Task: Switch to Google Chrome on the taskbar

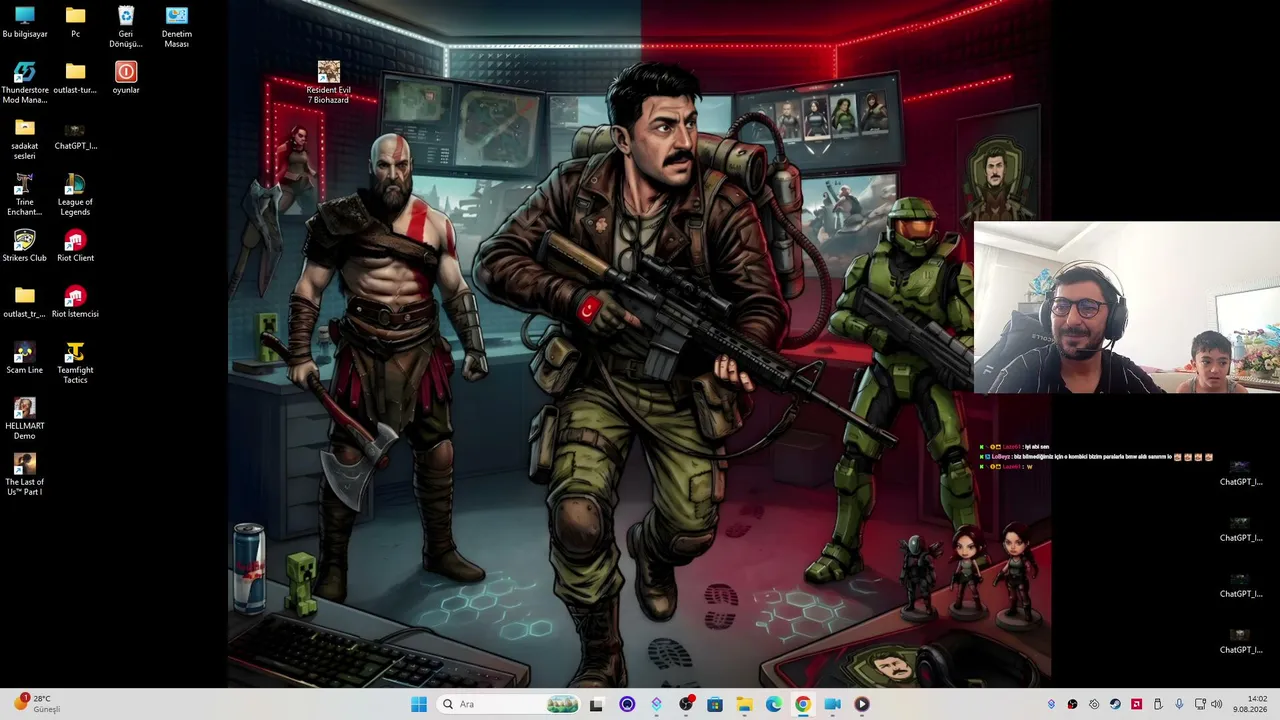Action: pyautogui.click(x=803, y=704)
